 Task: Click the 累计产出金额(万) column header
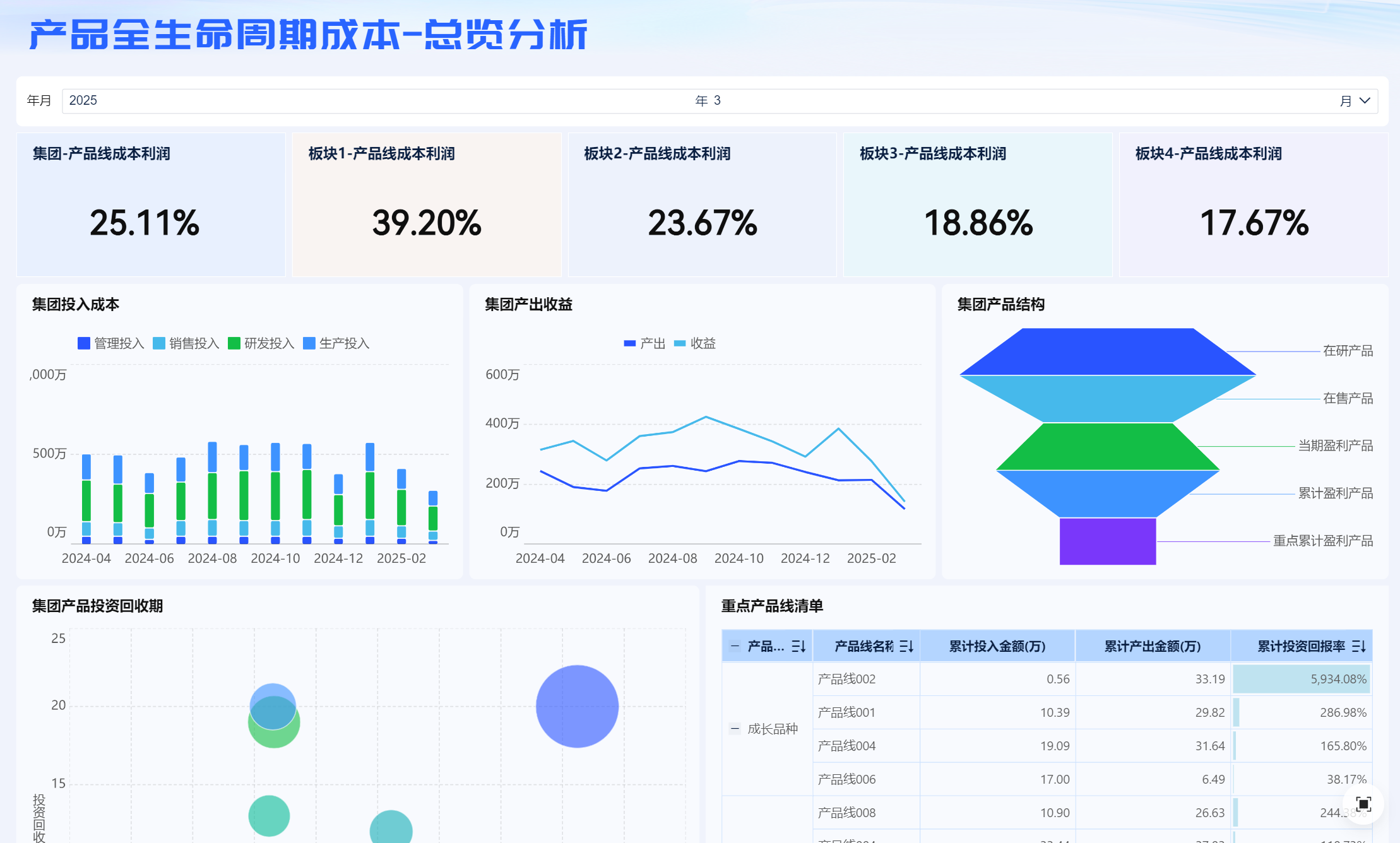click(x=1153, y=646)
